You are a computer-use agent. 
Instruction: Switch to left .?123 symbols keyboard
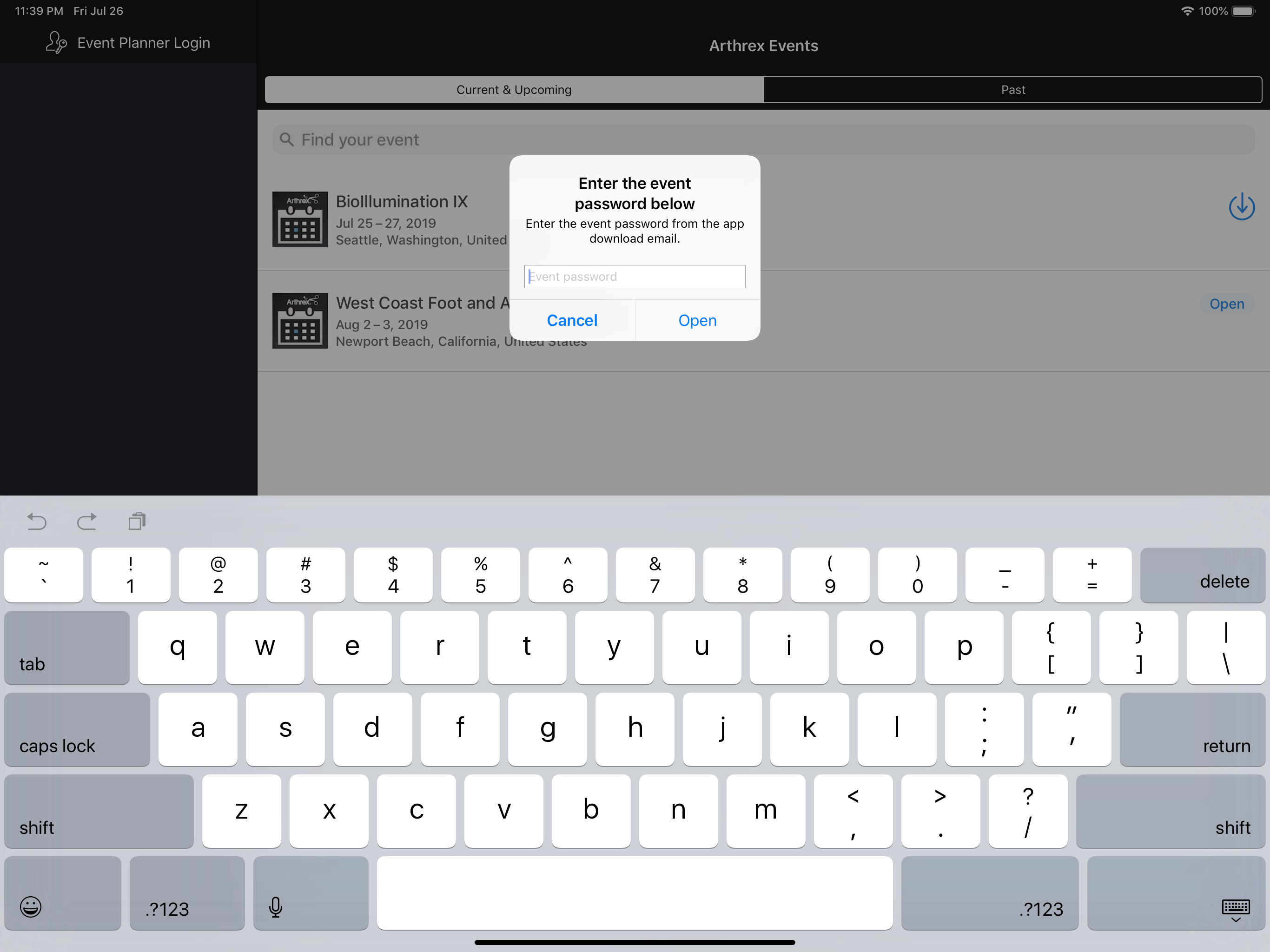click(x=186, y=893)
